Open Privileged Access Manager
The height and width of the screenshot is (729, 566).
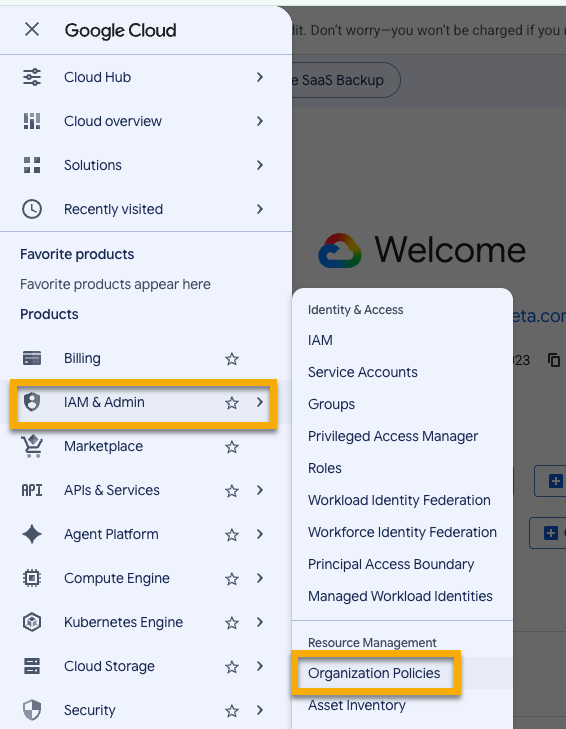[x=393, y=437]
